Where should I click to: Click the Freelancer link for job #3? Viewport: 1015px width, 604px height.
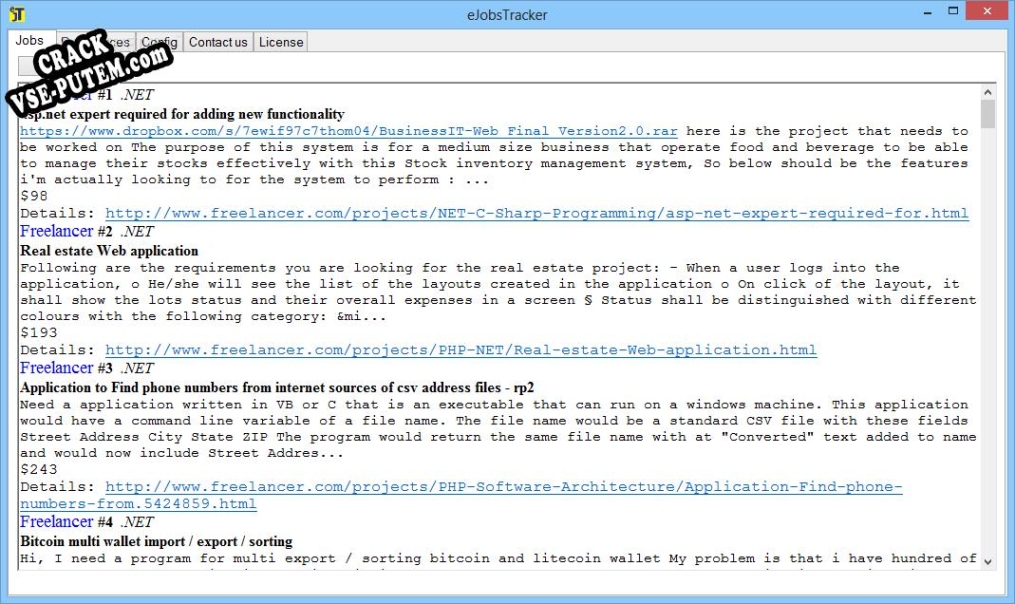coord(56,368)
